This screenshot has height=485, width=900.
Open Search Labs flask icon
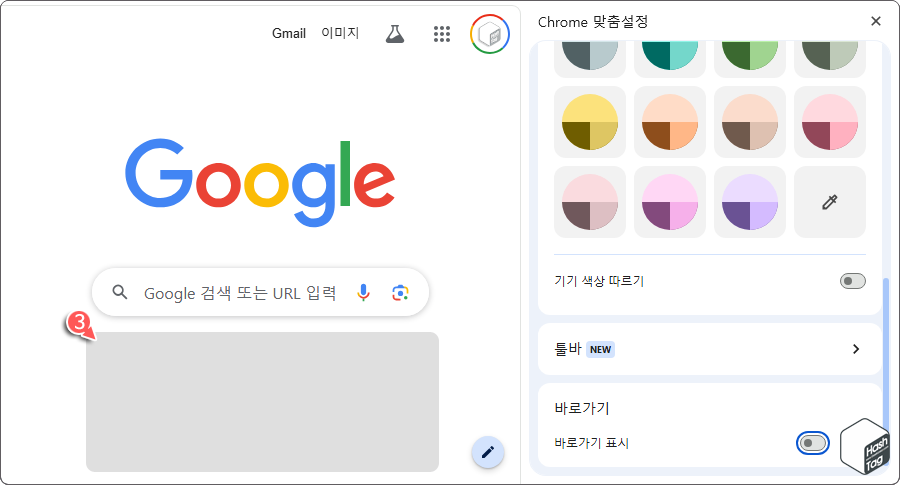[394, 34]
